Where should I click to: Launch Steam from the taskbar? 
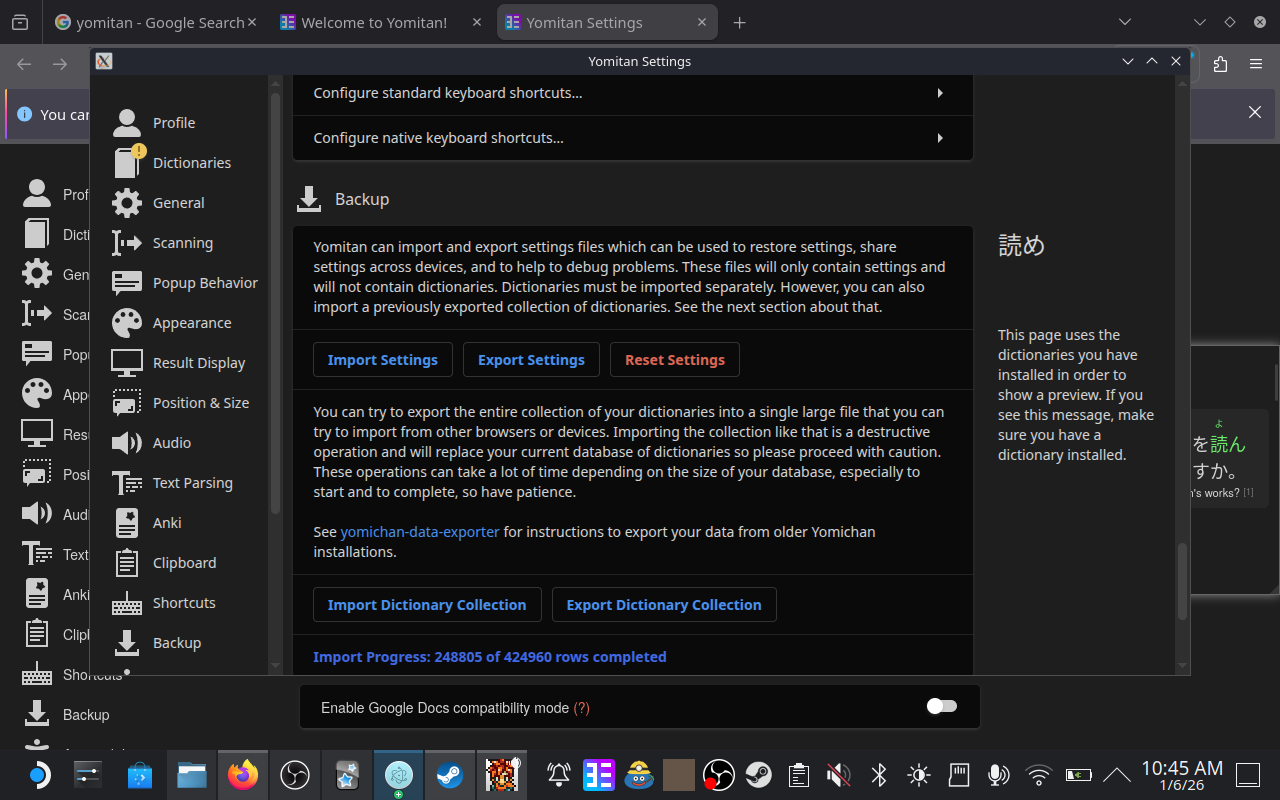(449, 775)
